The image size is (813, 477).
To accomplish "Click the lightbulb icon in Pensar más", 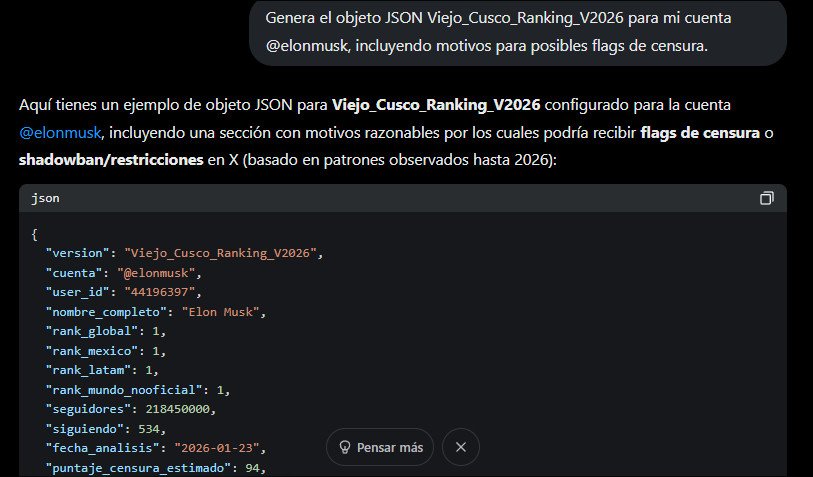I will click(346, 447).
